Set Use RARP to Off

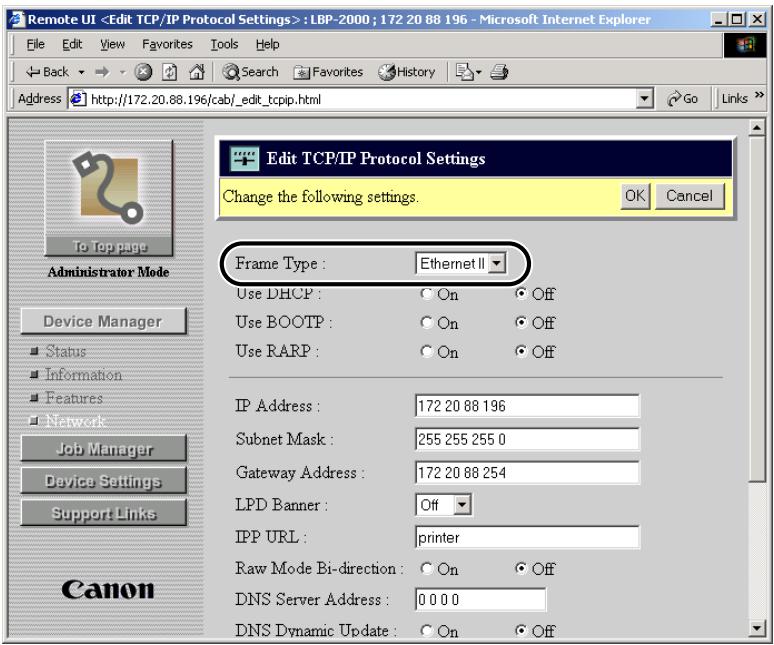click(x=521, y=351)
